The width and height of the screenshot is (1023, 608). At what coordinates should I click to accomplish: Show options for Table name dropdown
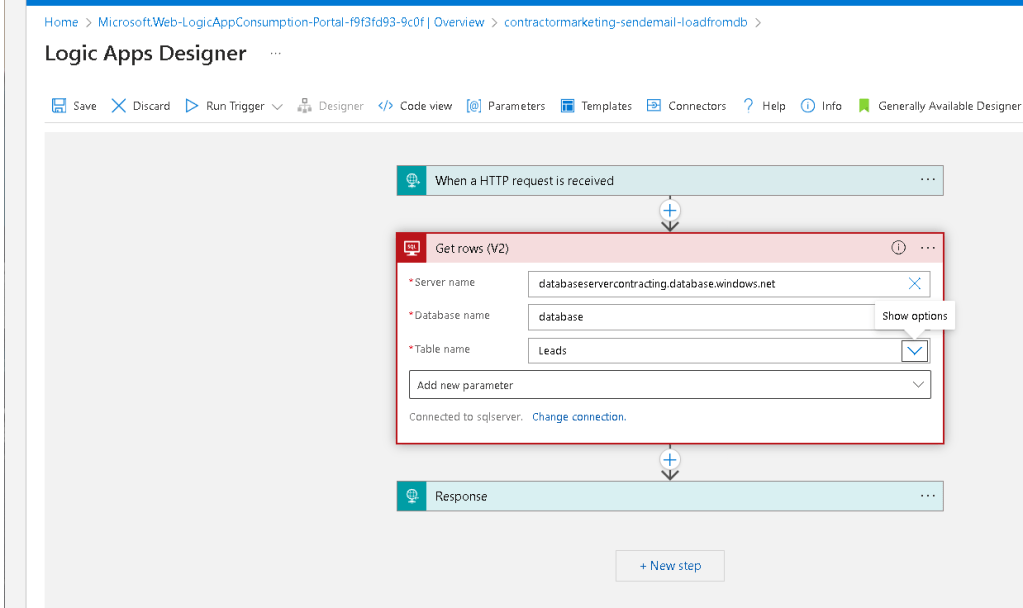pyautogui.click(x=915, y=351)
